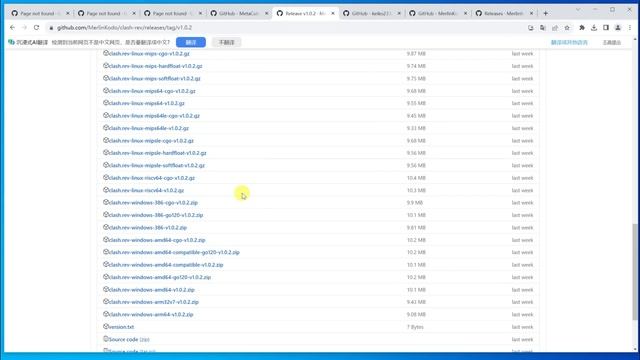640x360 pixels.
Task: Download clash.rev-windows-amd64-go120-v1.0.2.zip
Action: (160, 277)
